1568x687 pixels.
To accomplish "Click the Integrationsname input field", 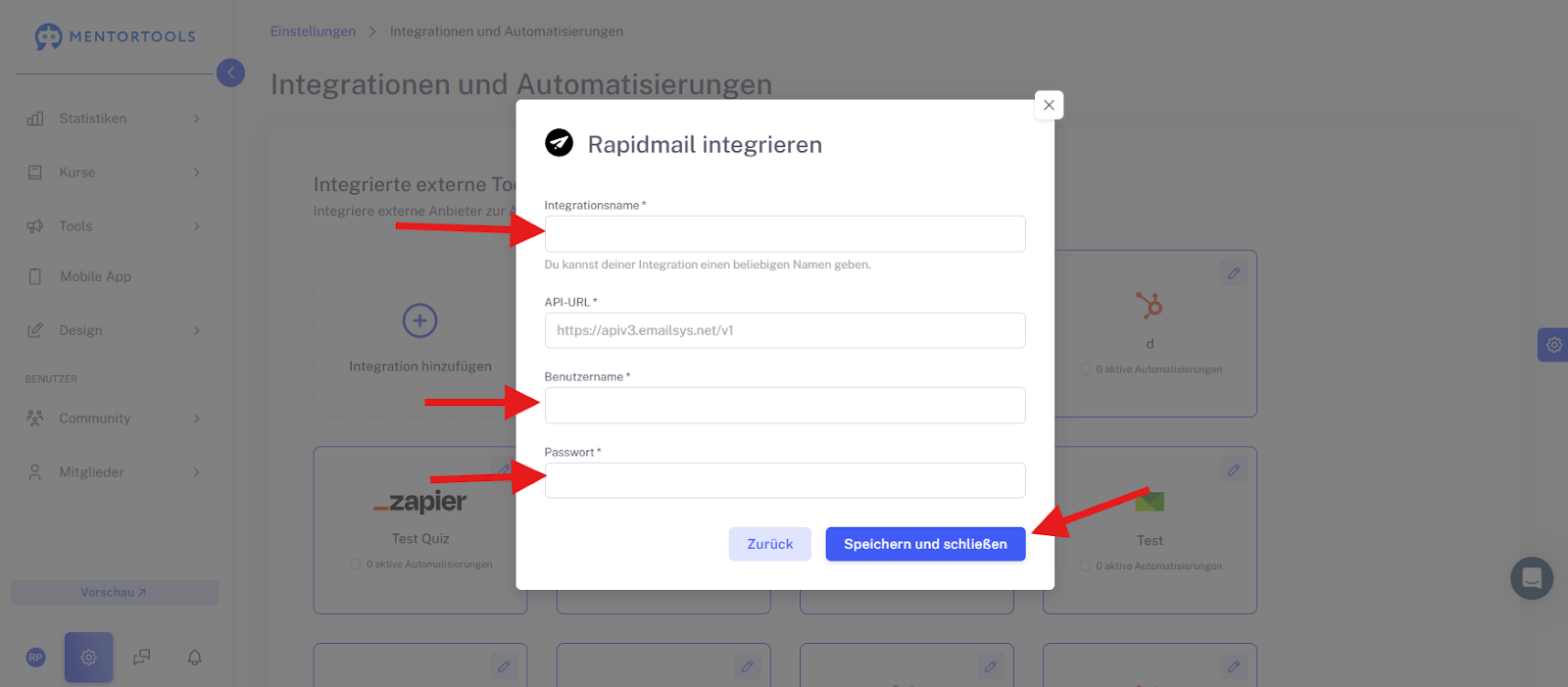I will pyautogui.click(x=785, y=234).
